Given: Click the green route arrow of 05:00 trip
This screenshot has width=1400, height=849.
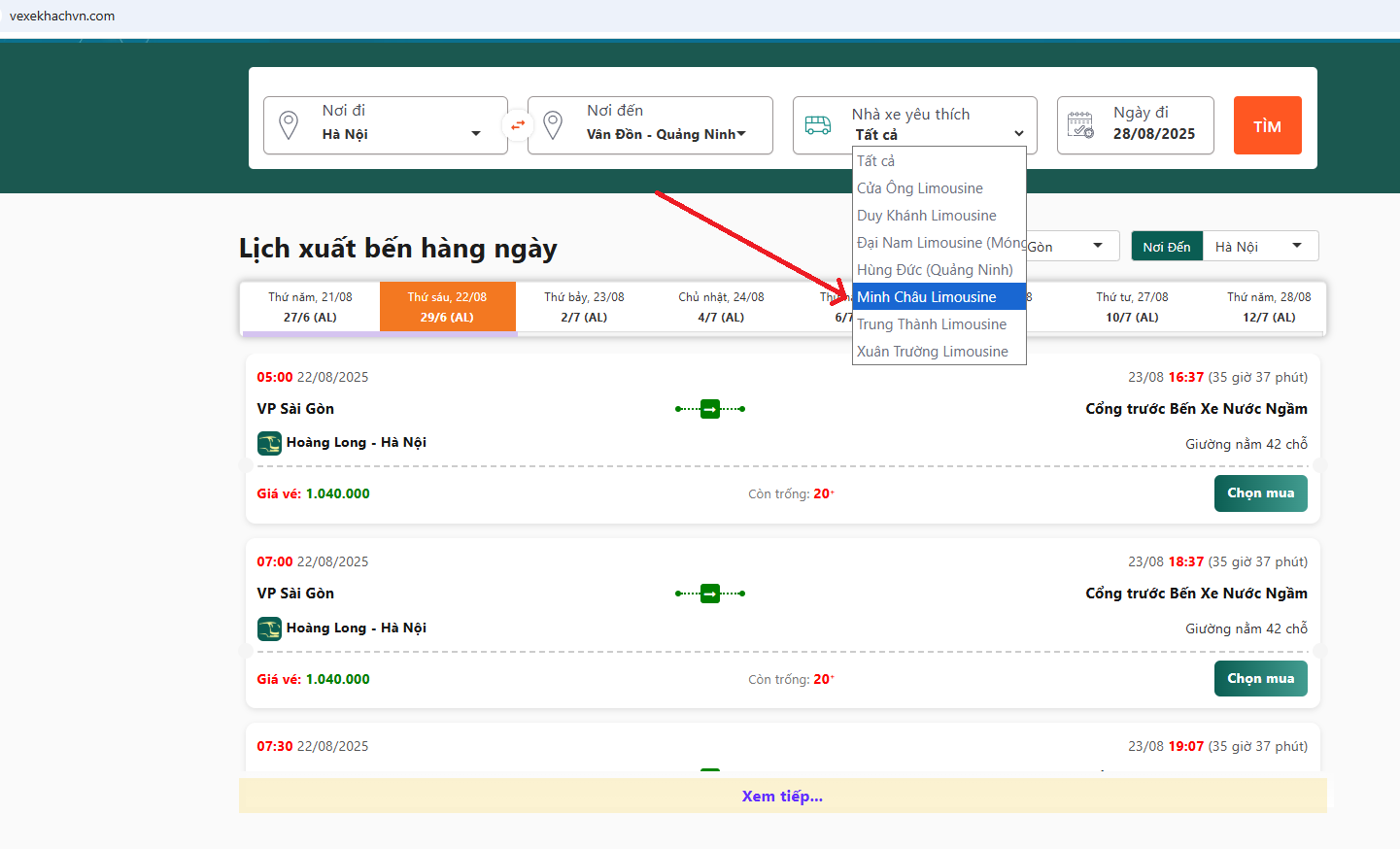Looking at the screenshot, I should click(710, 409).
